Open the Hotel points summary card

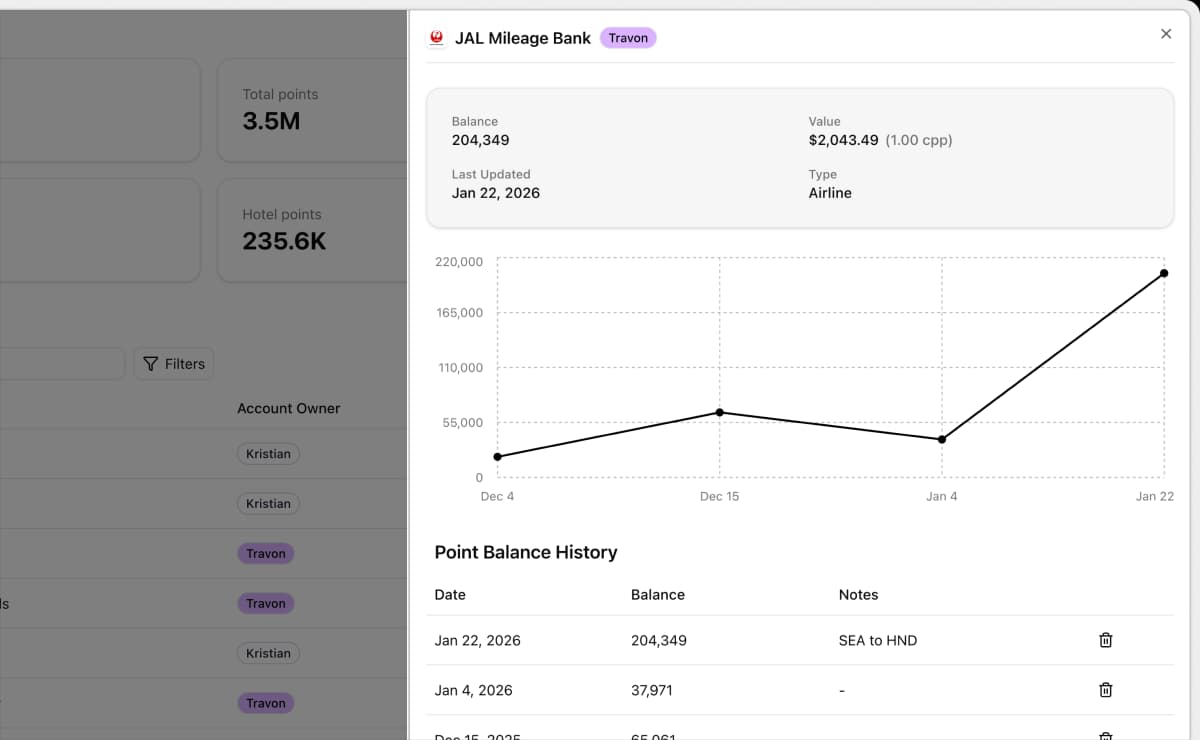tap(310, 230)
